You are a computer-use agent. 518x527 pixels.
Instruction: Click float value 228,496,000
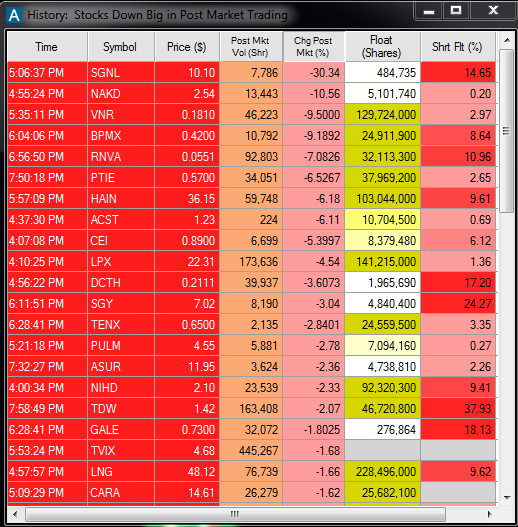tap(383, 472)
